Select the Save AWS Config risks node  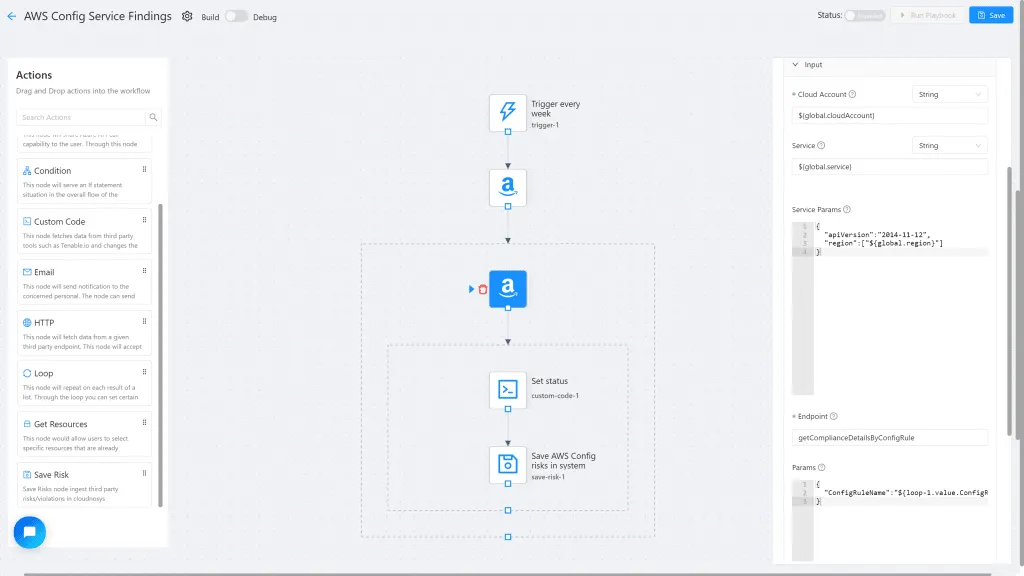pyautogui.click(x=507, y=464)
